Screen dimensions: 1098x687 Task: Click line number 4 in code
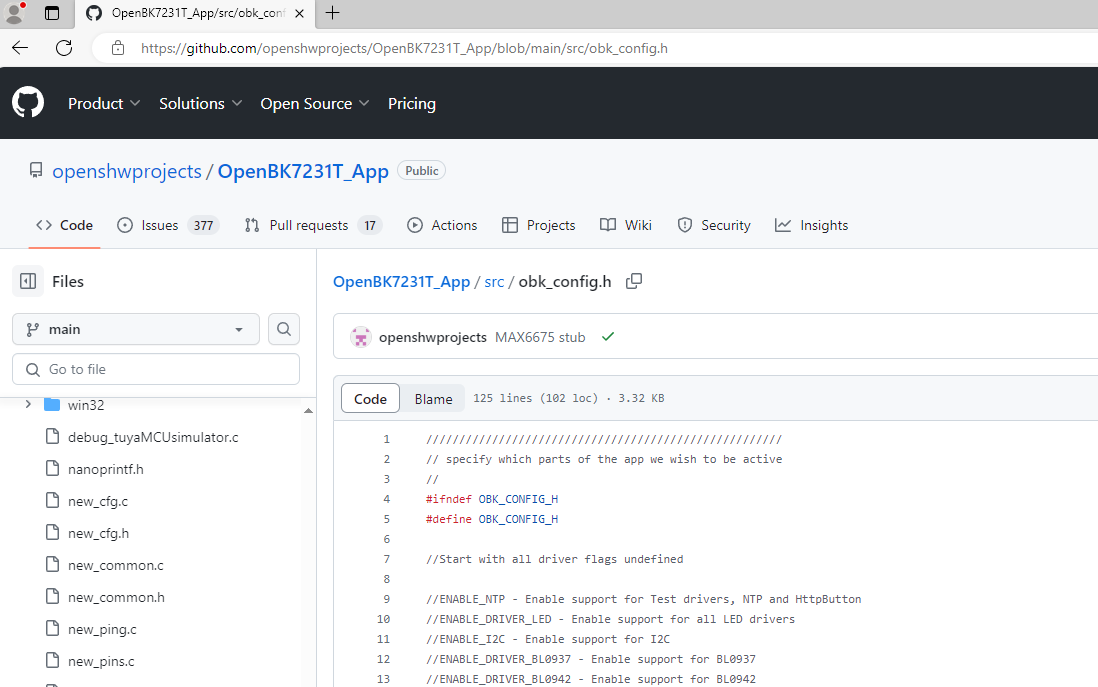coord(387,499)
